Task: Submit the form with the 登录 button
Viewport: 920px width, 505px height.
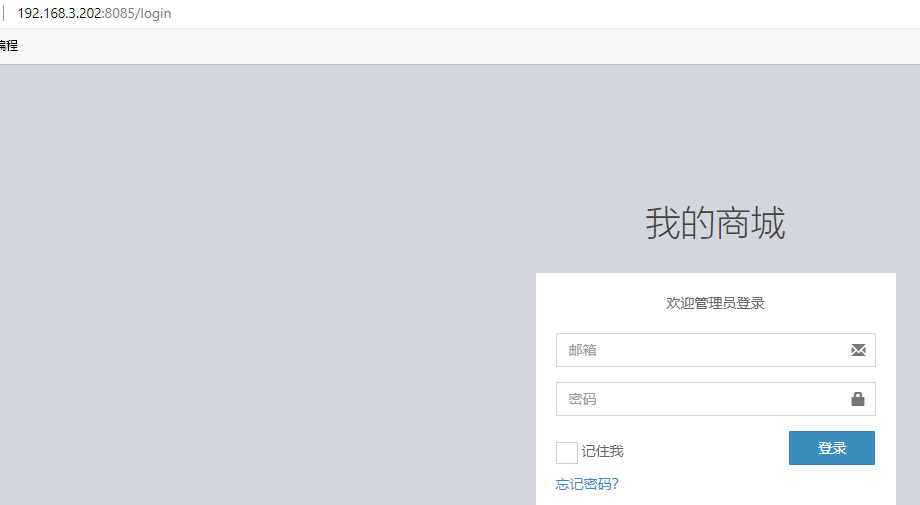Action: pos(831,448)
